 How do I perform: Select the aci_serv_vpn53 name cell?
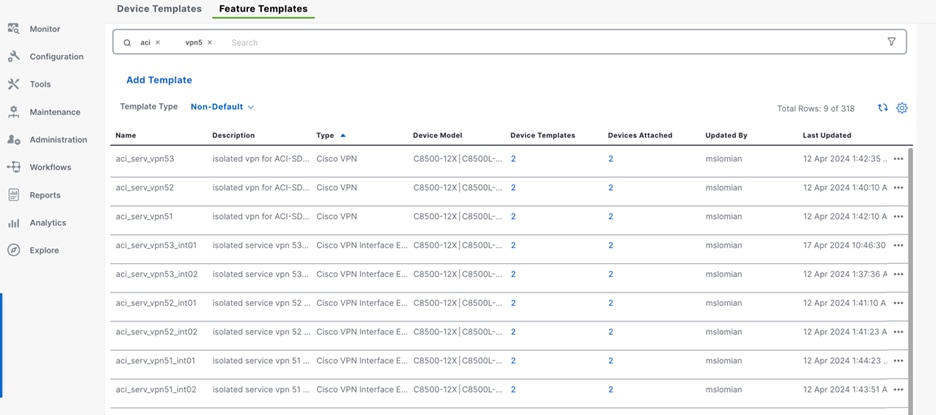(x=144, y=159)
